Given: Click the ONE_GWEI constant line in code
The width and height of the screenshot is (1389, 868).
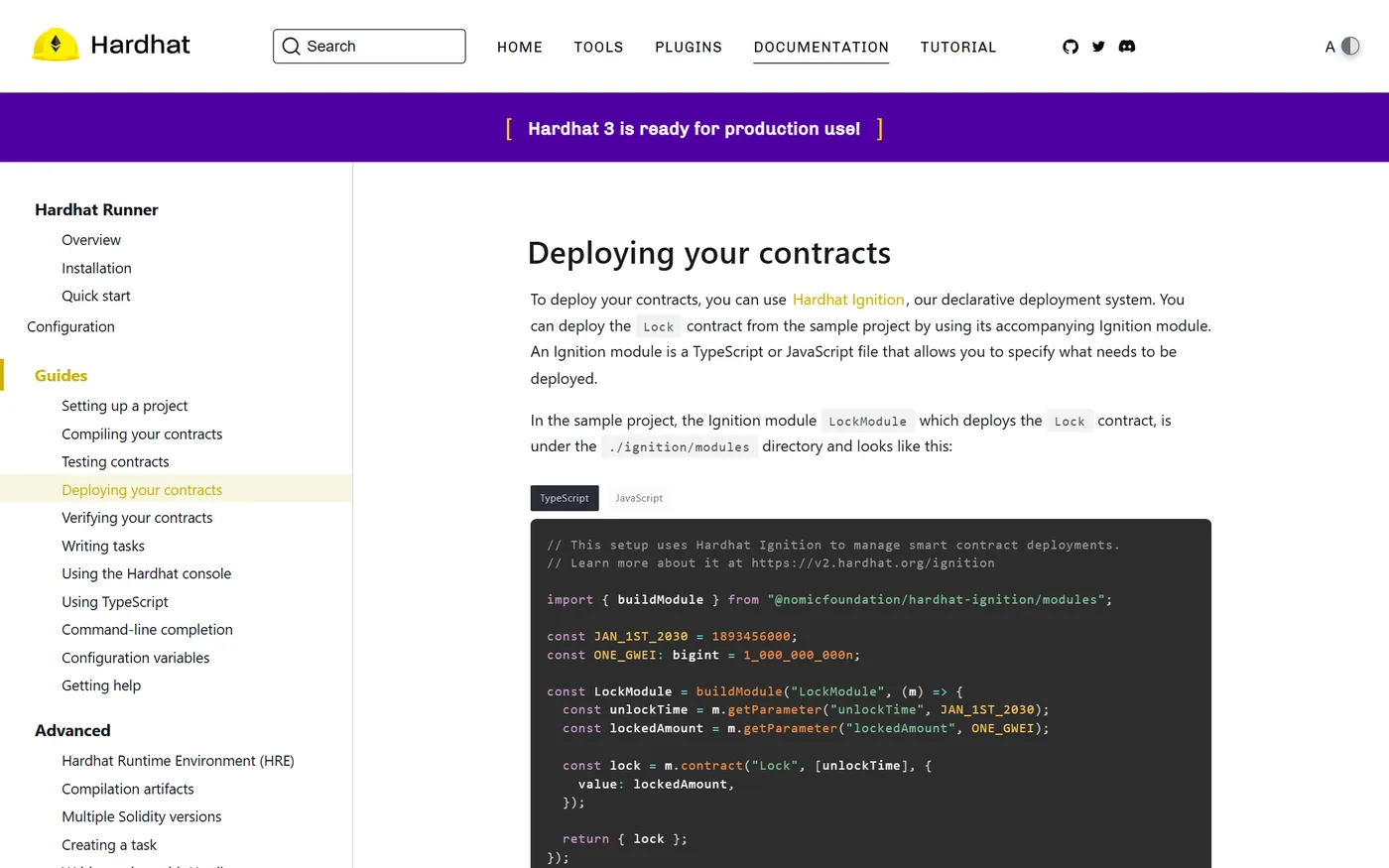Looking at the screenshot, I should [703, 655].
